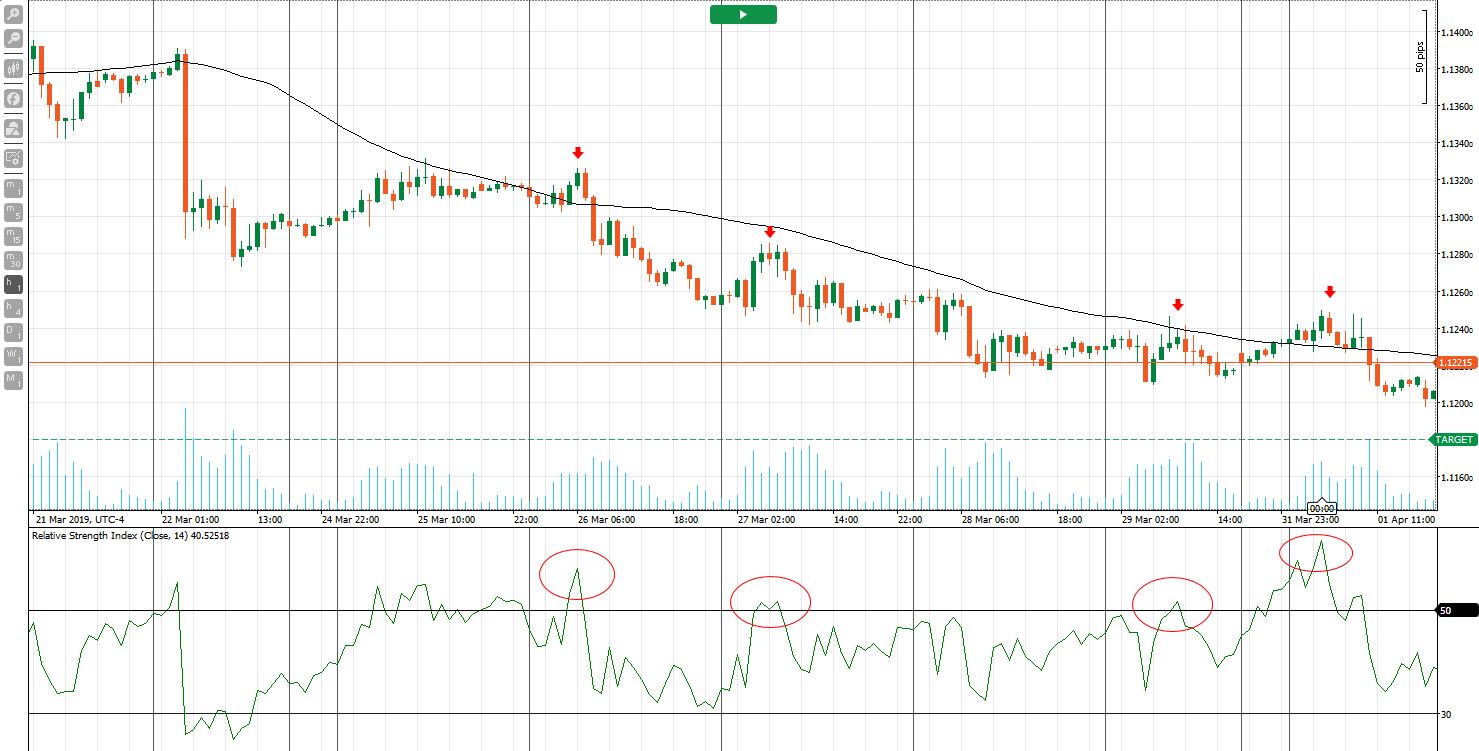Screen dimensions: 1479x751
Task: Click the orange 1.12215 current price label
Action: [x=1455, y=362]
